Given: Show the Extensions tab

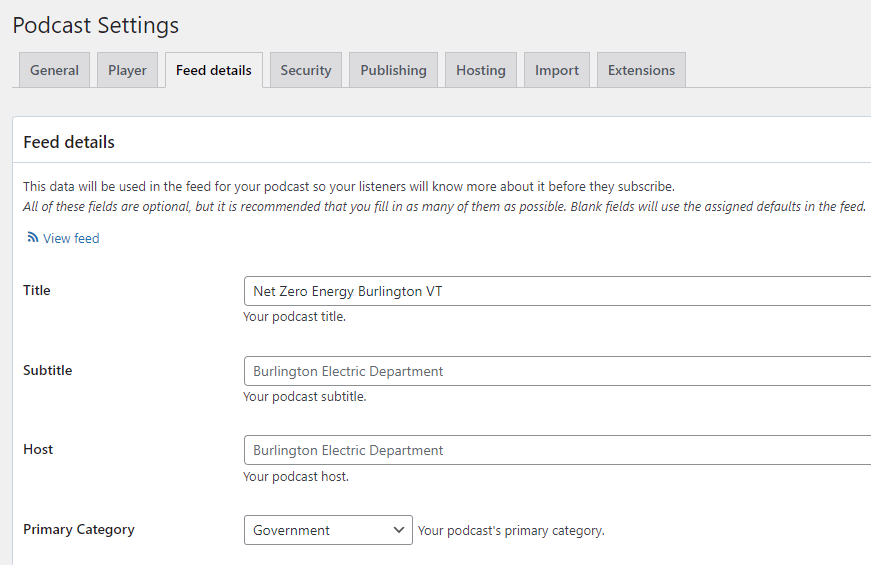Looking at the screenshot, I should tap(641, 70).
